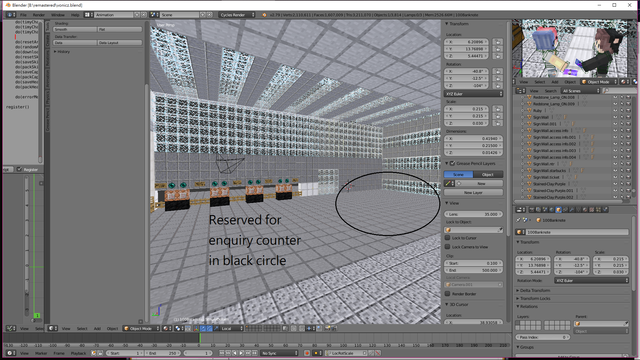Click the New Layer button
Image resolution: width=640 pixels, height=360 pixels.
473,192
